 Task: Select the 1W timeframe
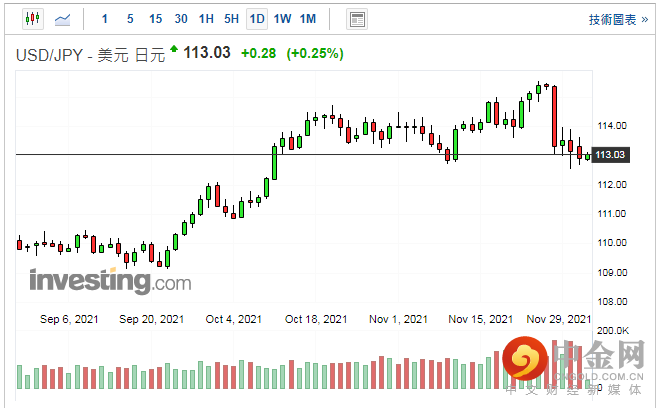tap(282, 19)
